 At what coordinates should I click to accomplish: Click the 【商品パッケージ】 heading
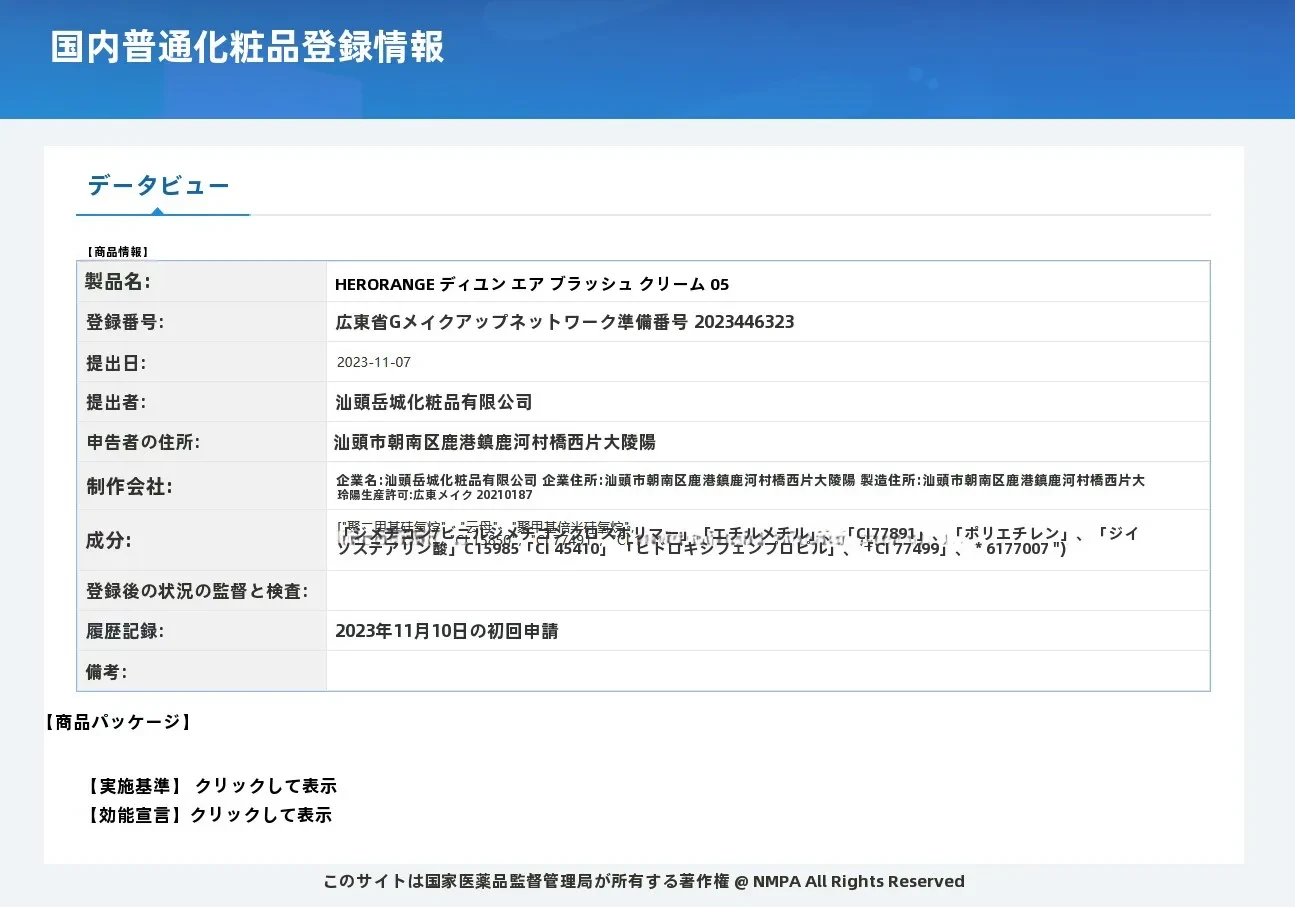click(117, 722)
